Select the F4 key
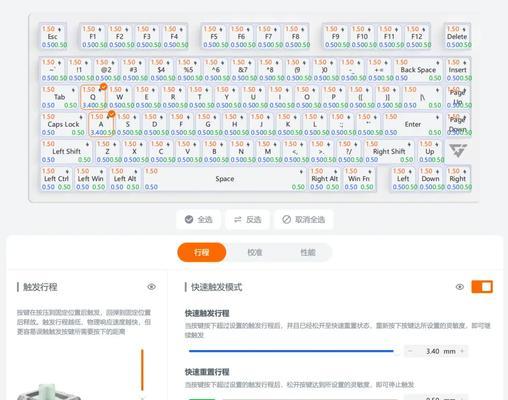Viewport: 508px width, 400px height. (174, 37)
